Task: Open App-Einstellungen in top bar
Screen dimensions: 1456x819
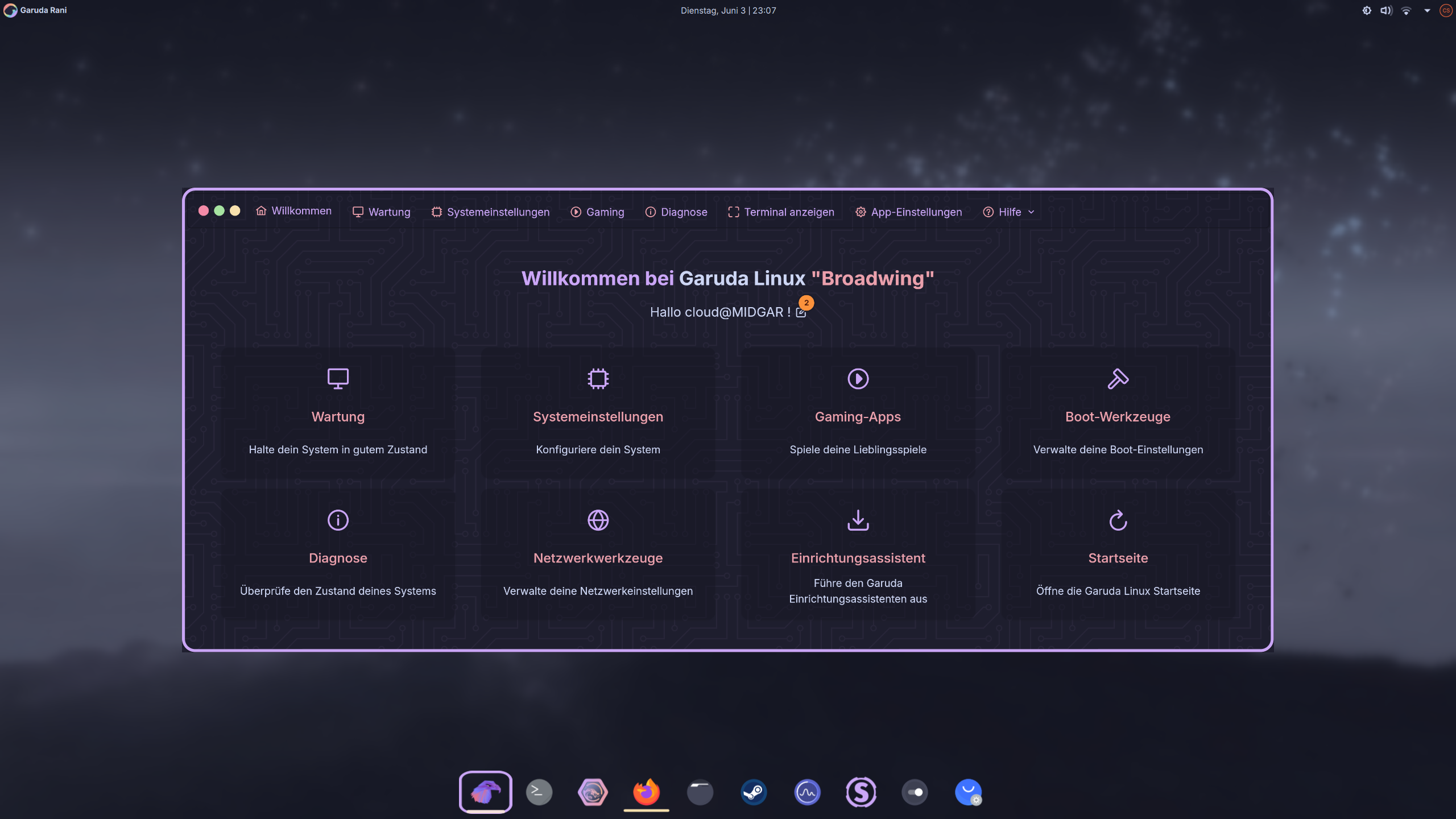Action: (x=908, y=212)
